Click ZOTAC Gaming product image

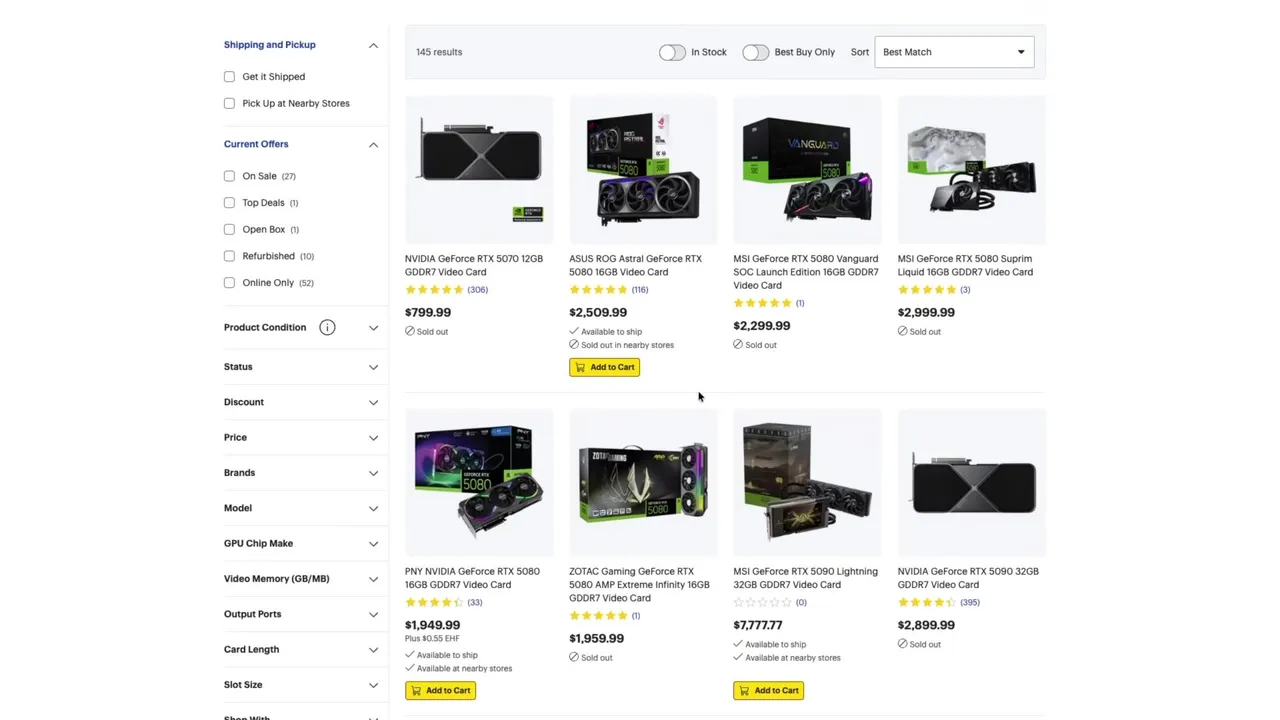(x=643, y=482)
